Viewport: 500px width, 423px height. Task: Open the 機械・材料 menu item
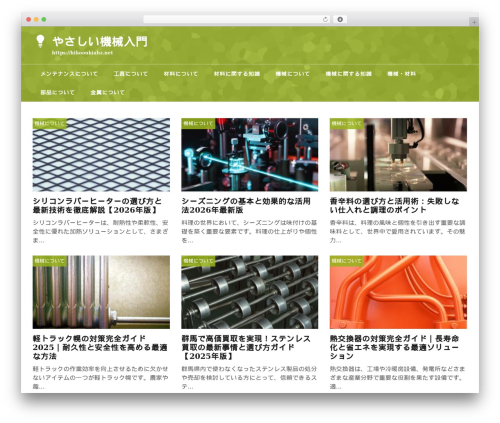(x=401, y=74)
